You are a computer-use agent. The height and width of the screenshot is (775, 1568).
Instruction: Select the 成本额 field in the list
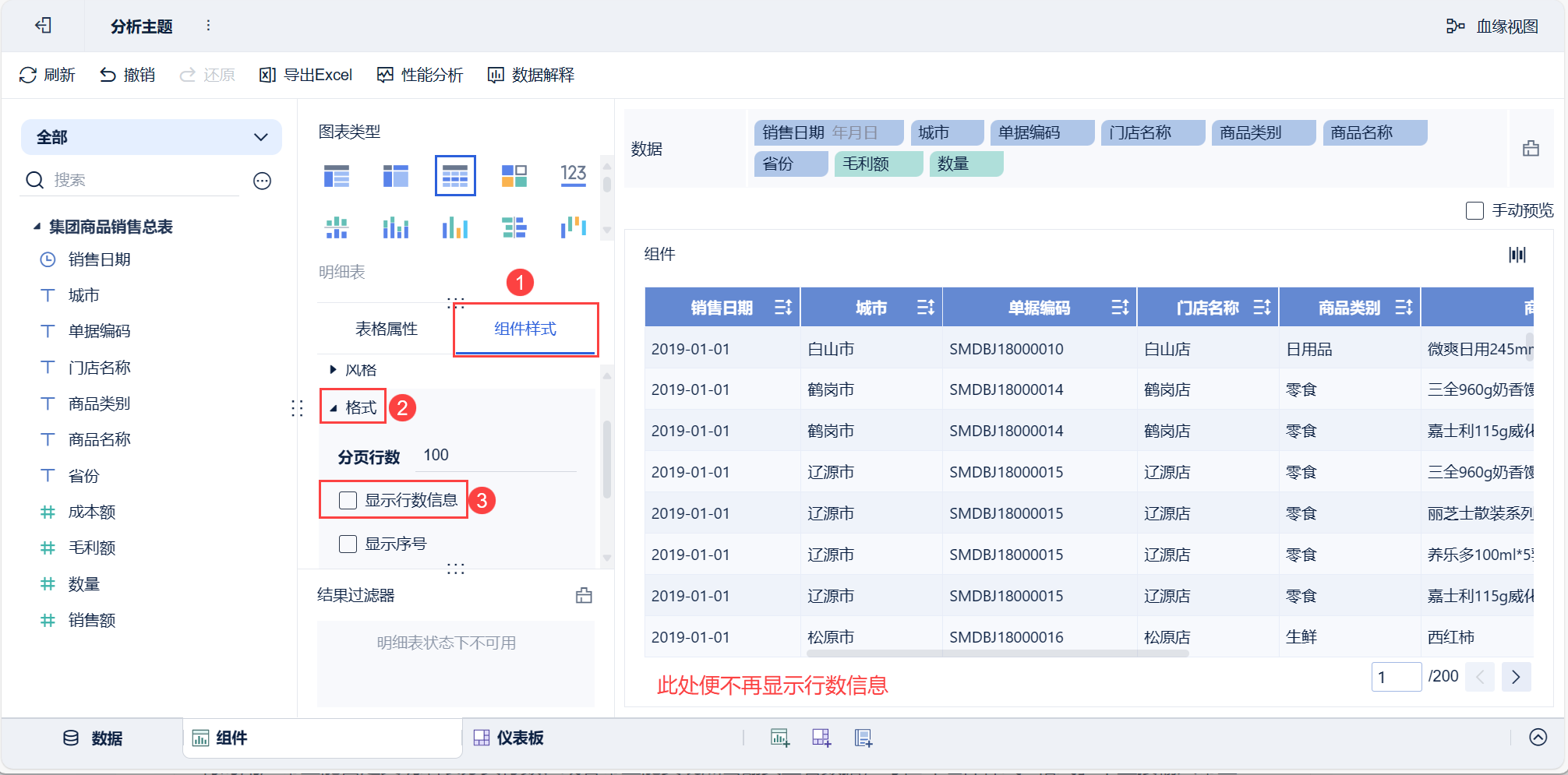(92, 512)
